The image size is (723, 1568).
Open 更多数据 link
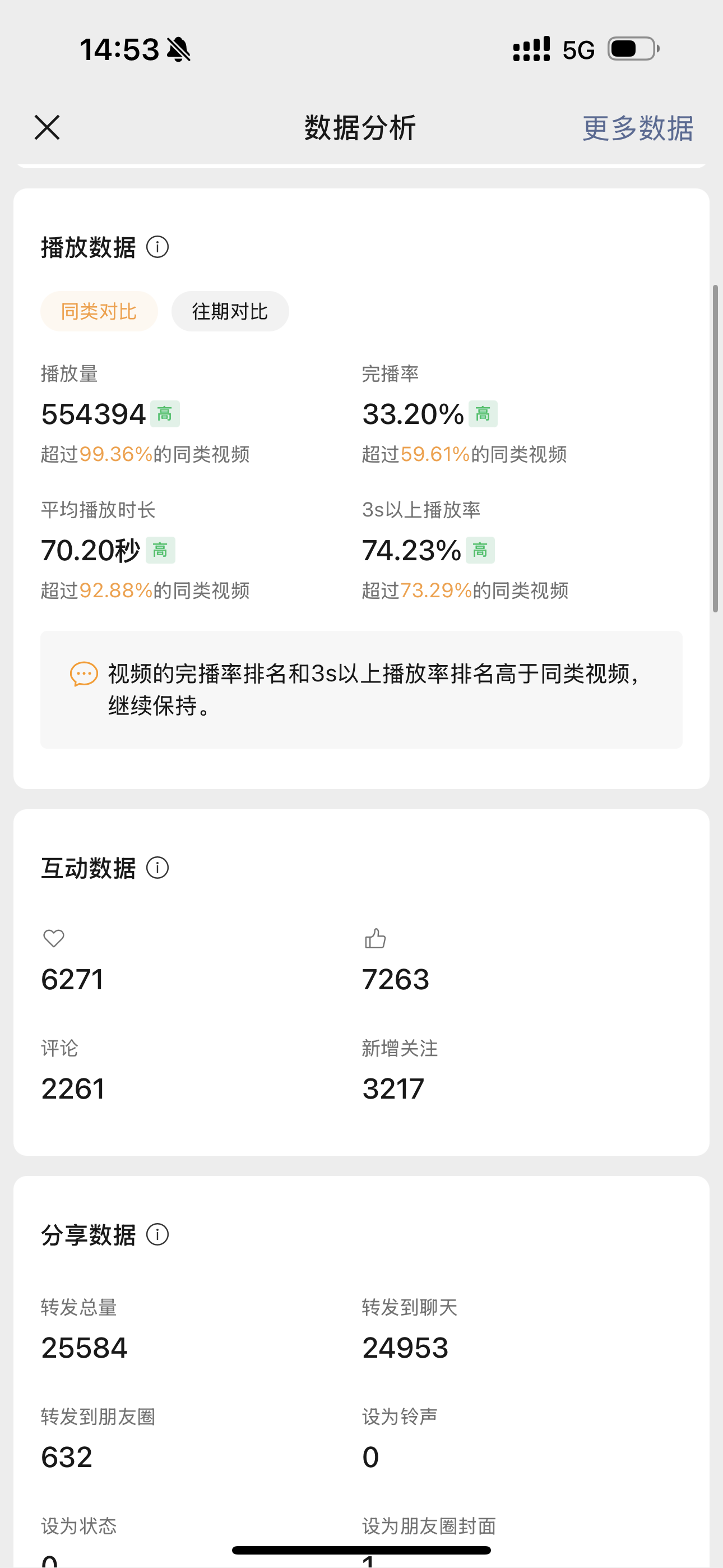tap(637, 128)
